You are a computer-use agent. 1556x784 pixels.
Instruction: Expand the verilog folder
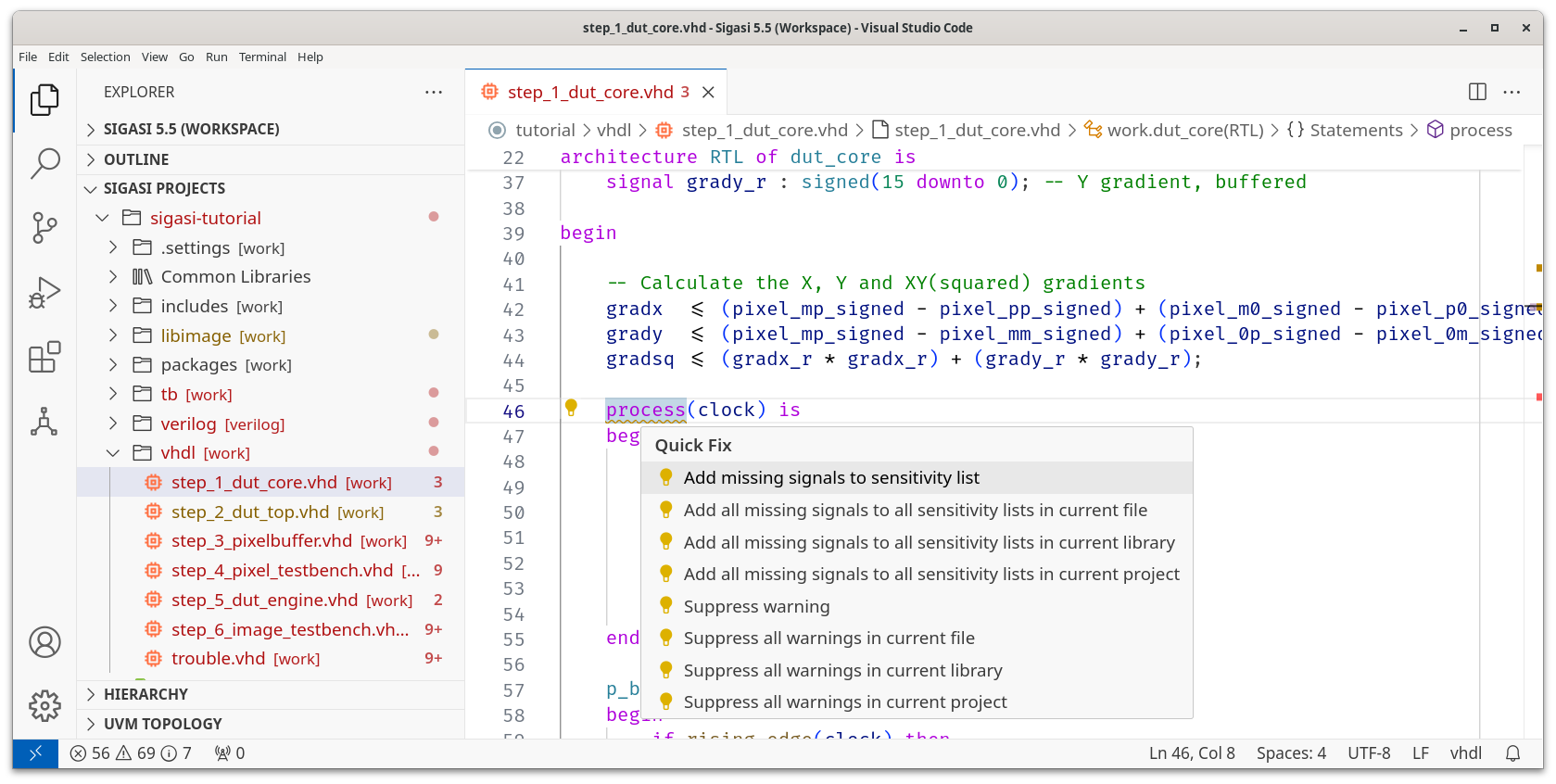point(113,424)
